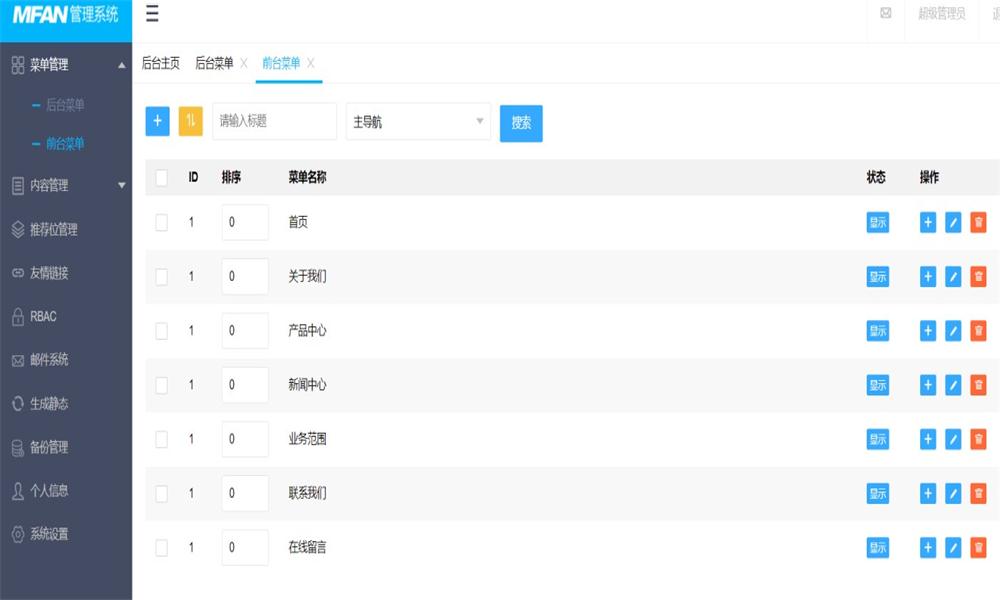Edit the 新闻中心 menu row
This screenshot has height=600, width=1000.
953,385
